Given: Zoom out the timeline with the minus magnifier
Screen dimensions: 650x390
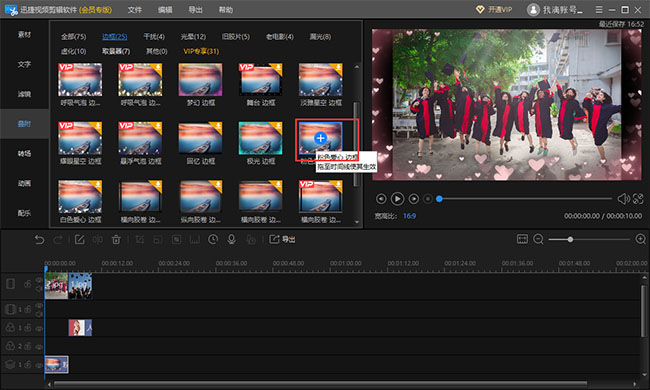Looking at the screenshot, I should coord(538,239).
